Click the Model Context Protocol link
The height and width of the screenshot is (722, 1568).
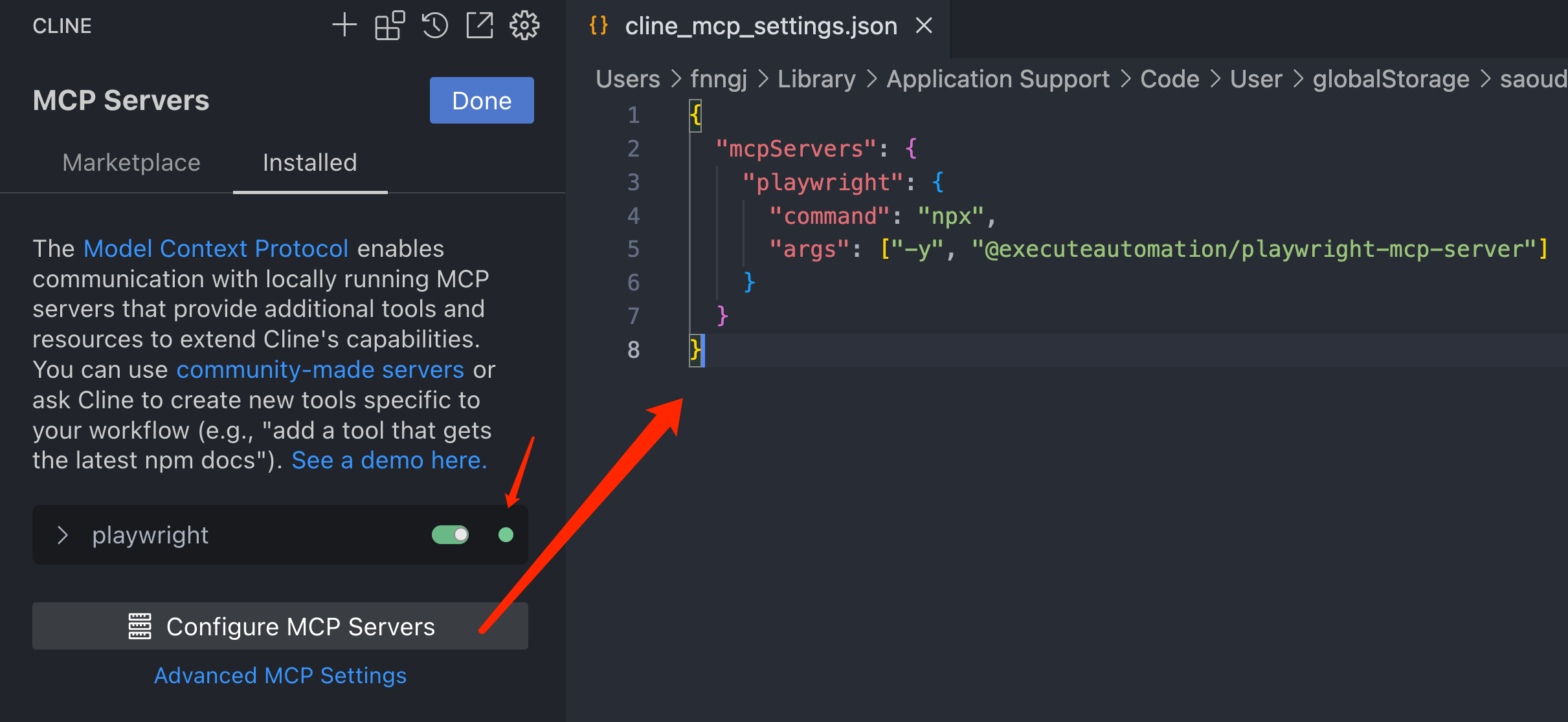tap(216, 248)
